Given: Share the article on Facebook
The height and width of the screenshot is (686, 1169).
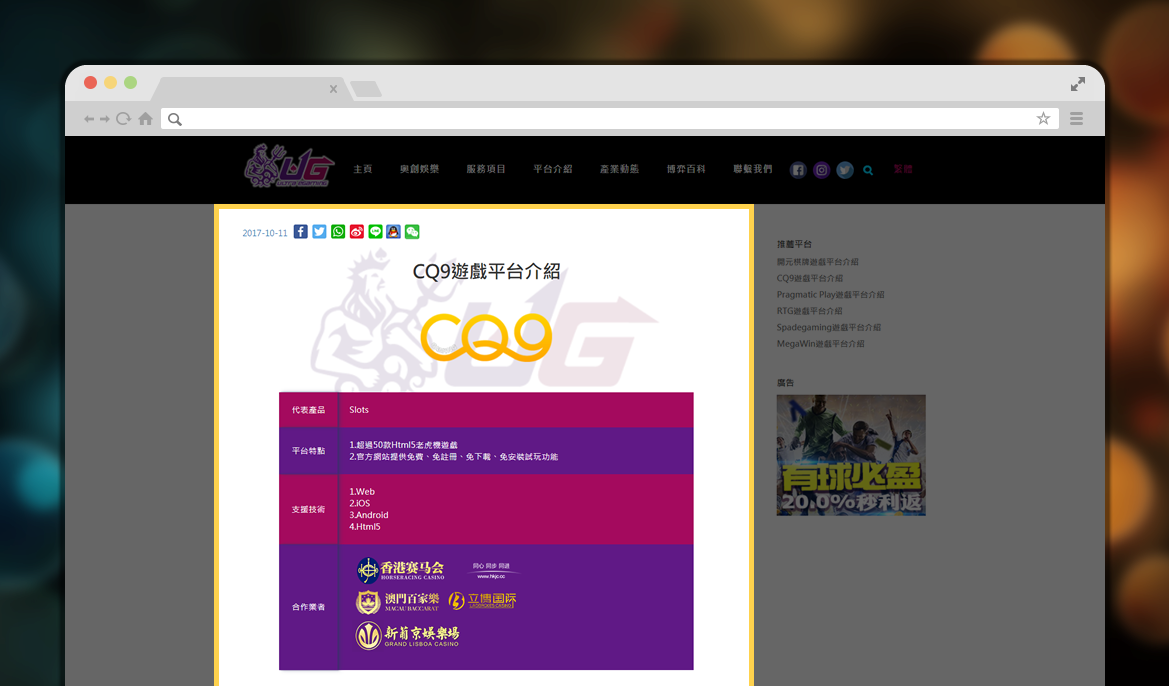Looking at the screenshot, I should [x=300, y=232].
